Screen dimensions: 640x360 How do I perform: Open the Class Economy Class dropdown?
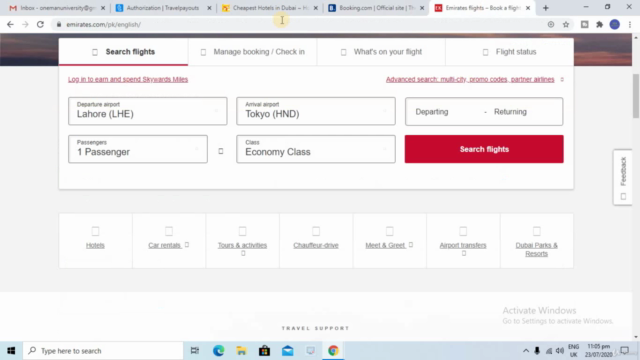pyautogui.click(x=316, y=149)
